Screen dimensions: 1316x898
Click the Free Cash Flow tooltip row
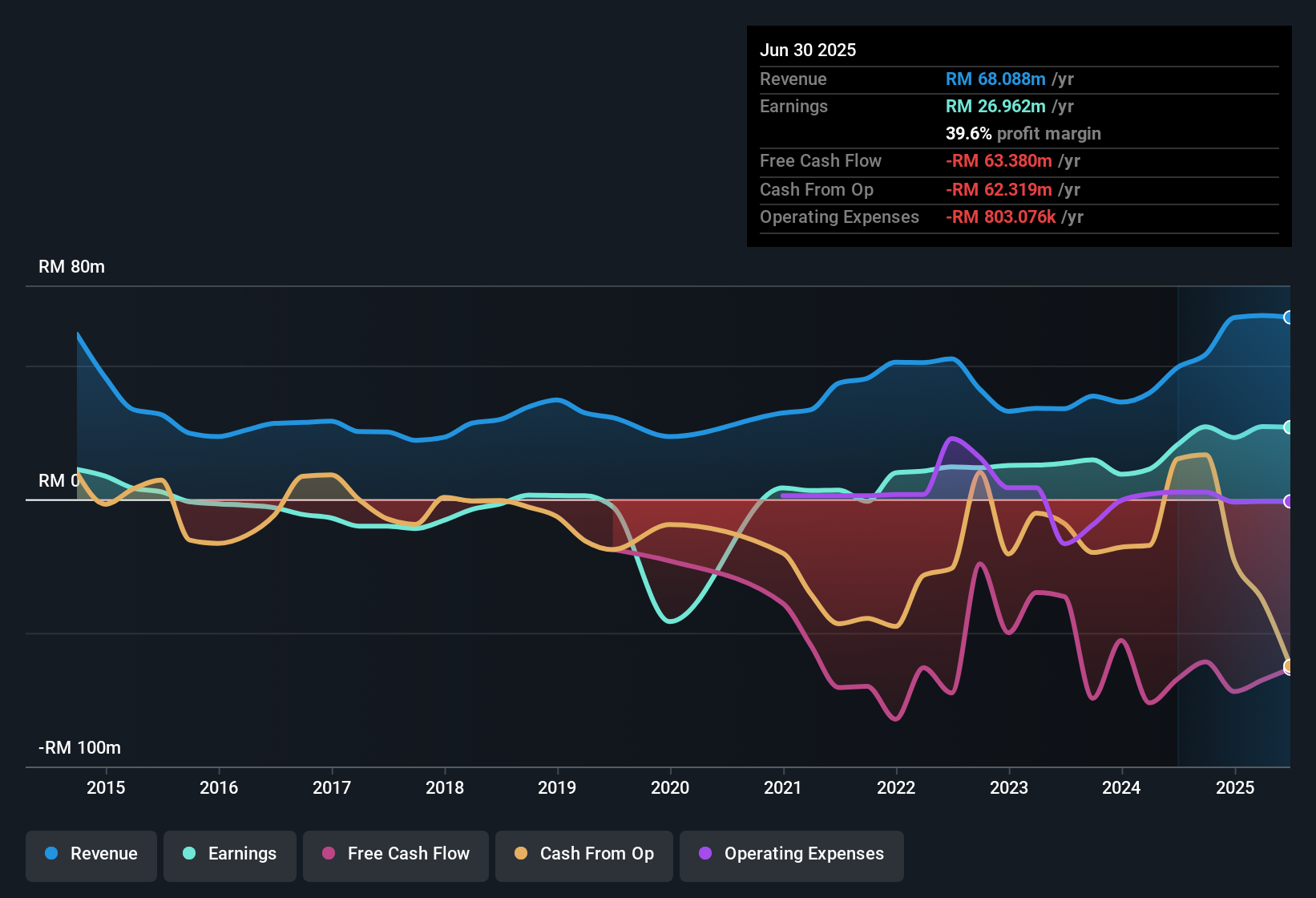point(1018,161)
